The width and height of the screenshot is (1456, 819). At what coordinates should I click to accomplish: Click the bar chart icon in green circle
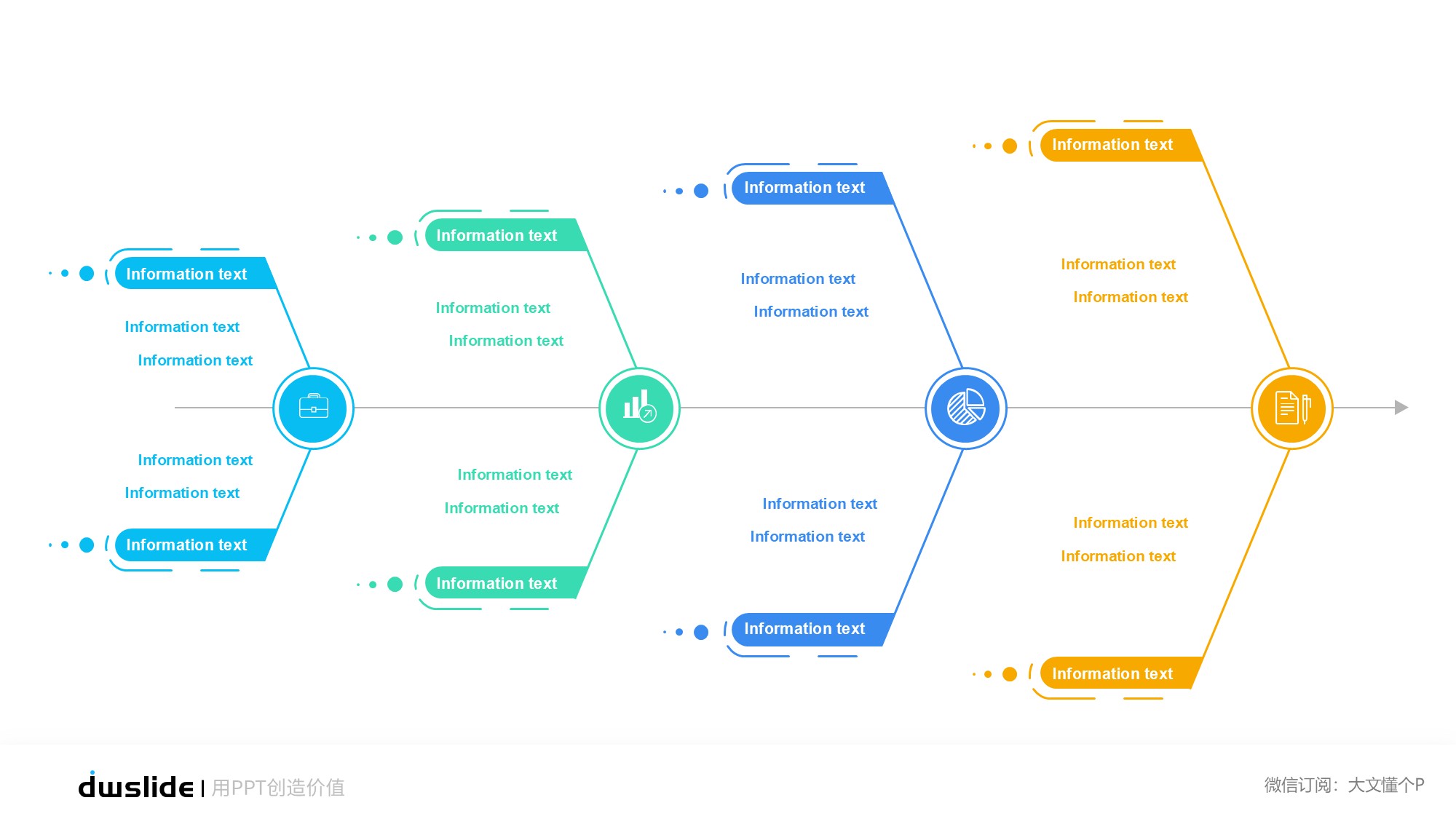639,408
